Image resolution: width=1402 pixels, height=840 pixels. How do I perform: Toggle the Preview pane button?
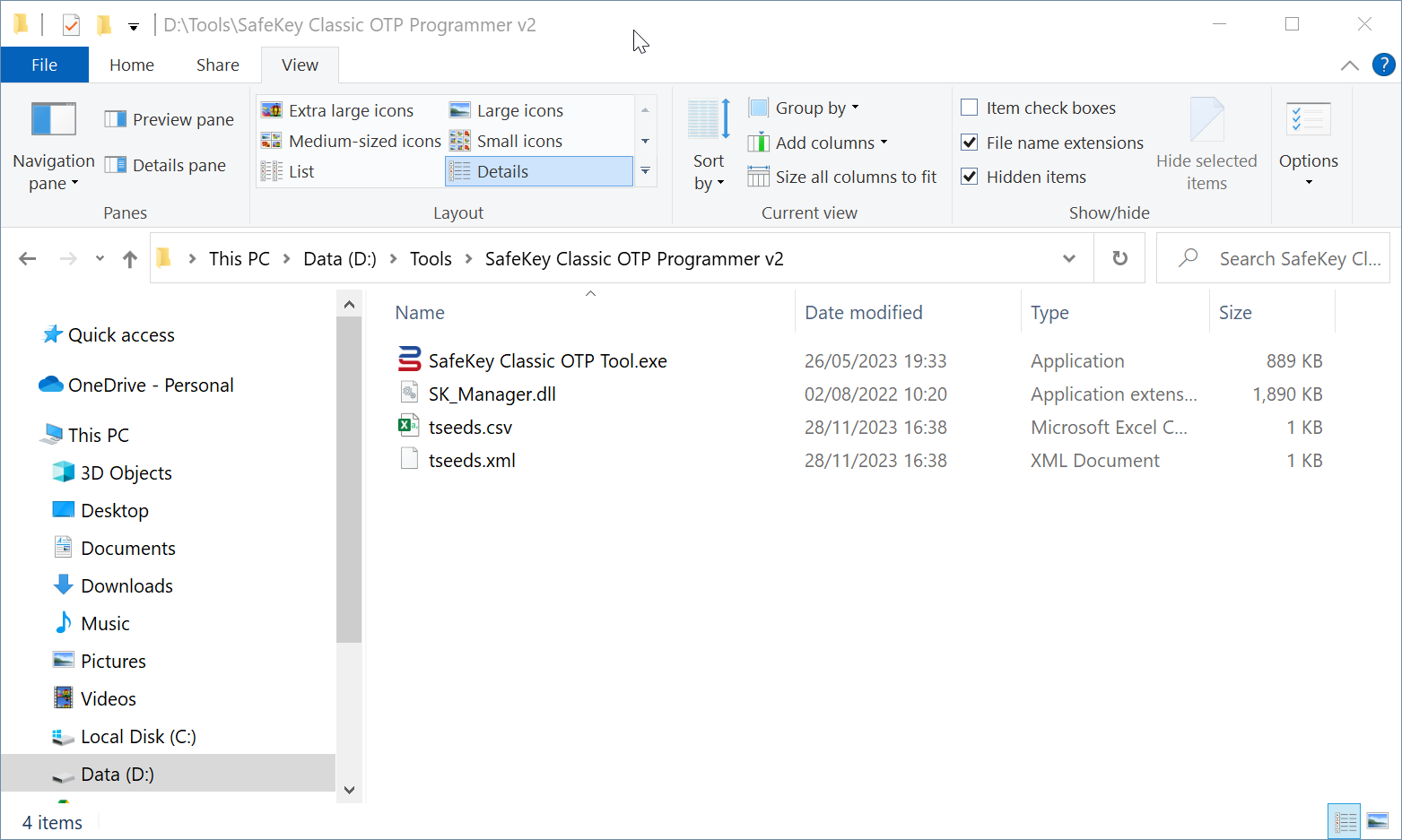point(170,119)
